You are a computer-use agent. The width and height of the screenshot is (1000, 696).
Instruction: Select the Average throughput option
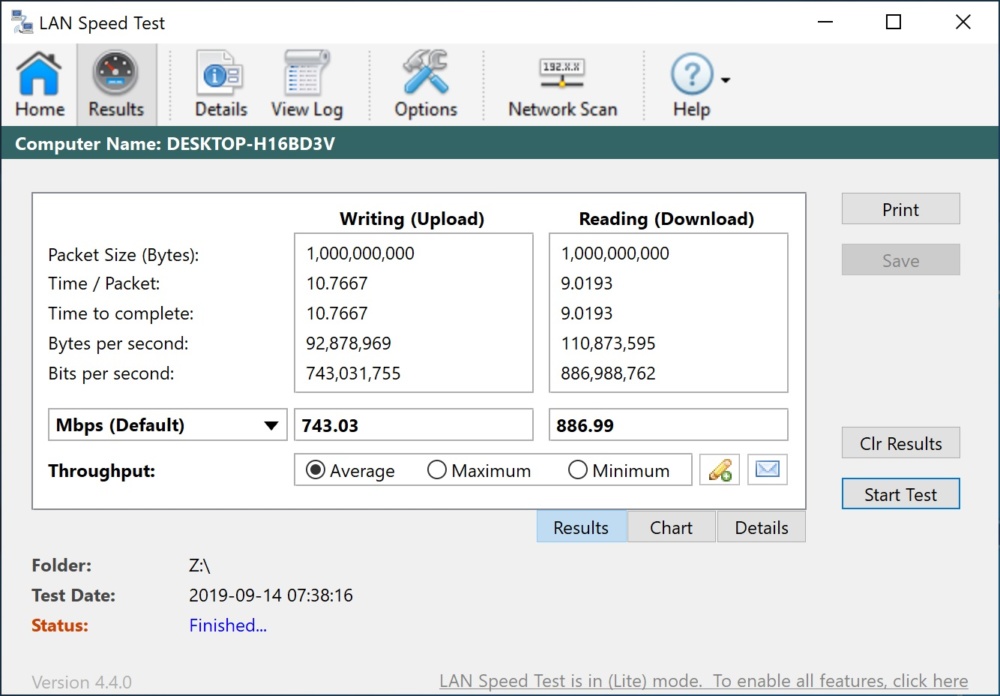click(x=350, y=471)
